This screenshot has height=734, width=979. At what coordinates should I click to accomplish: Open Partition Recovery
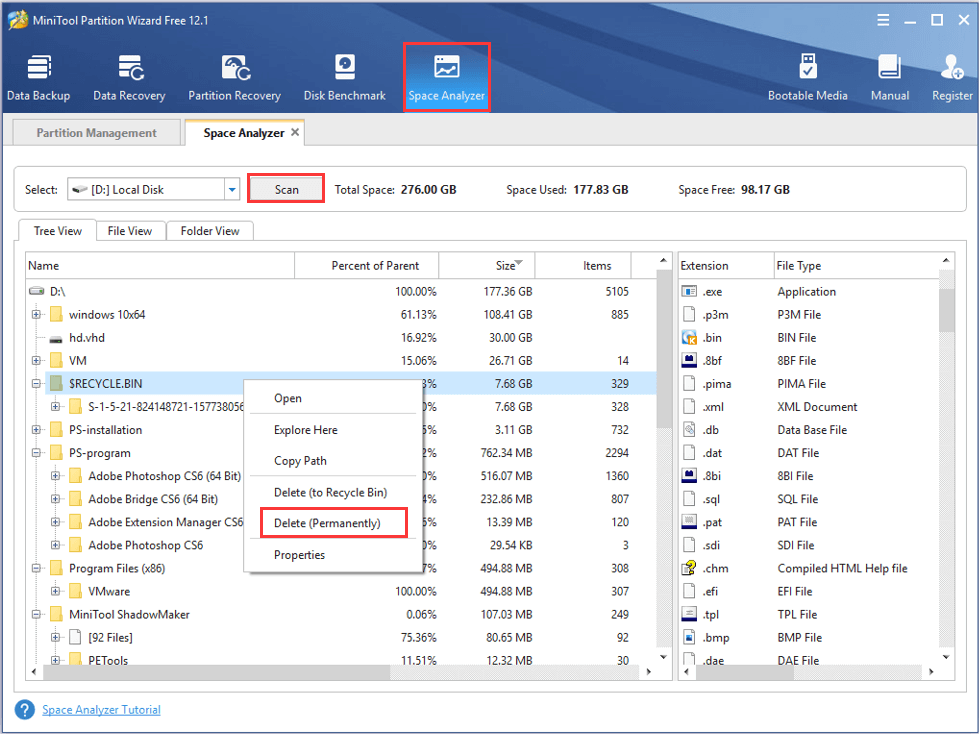click(x=234, y=77)
